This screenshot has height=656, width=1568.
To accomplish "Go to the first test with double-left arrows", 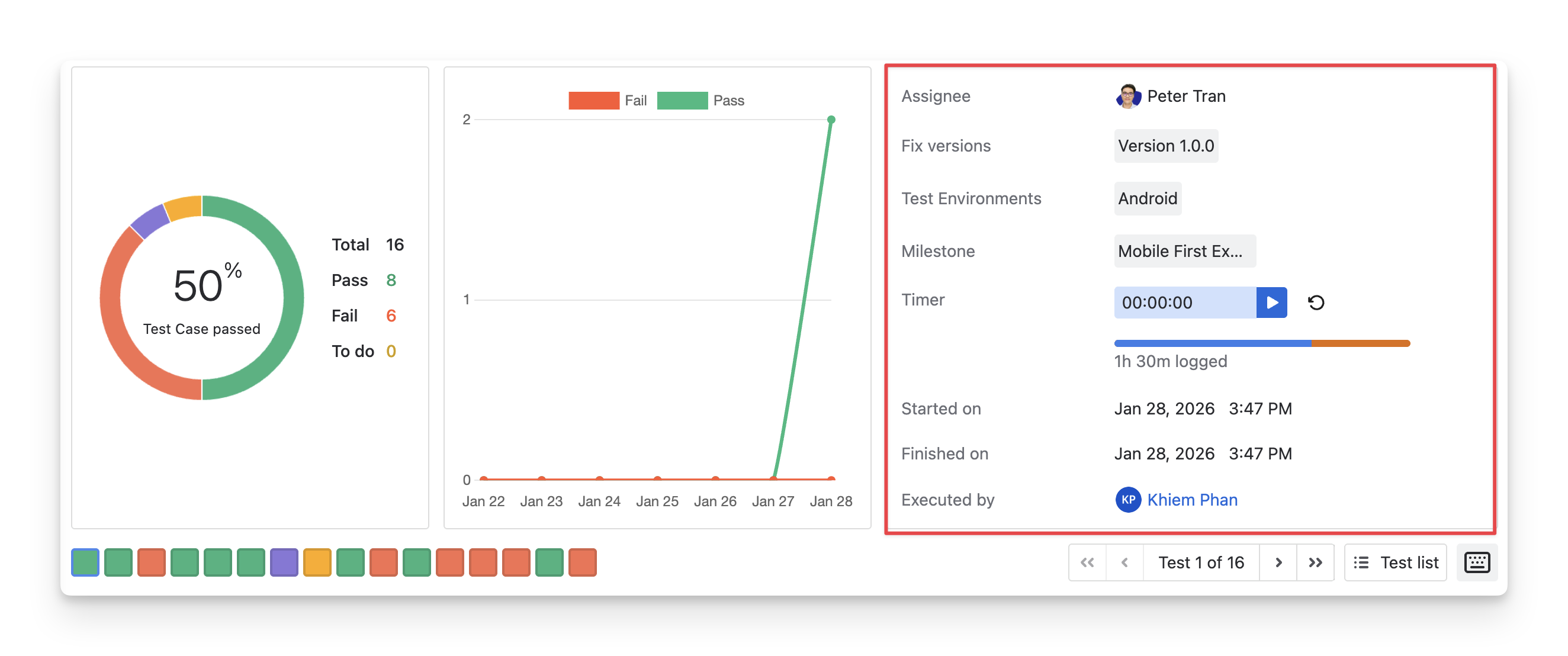I will 1087,562.
